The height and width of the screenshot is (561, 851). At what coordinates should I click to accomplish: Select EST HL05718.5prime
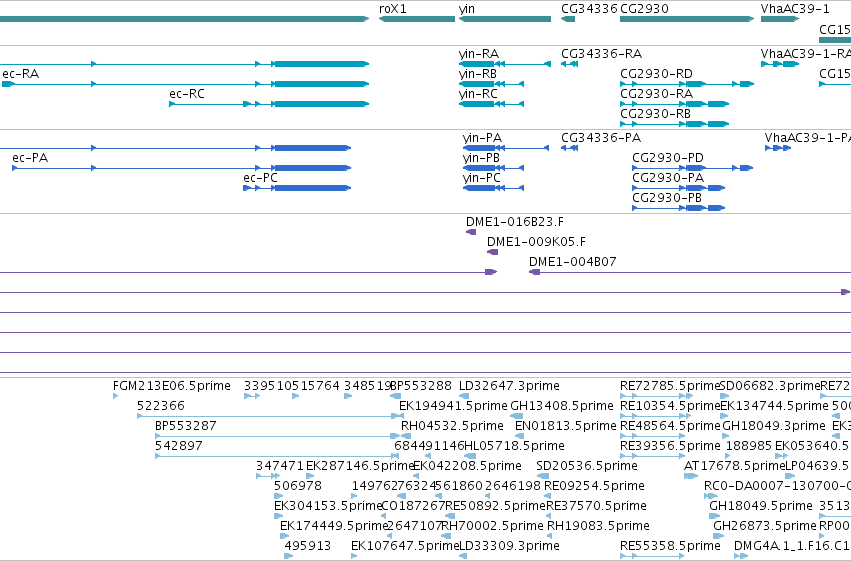[x=515, y=446]
